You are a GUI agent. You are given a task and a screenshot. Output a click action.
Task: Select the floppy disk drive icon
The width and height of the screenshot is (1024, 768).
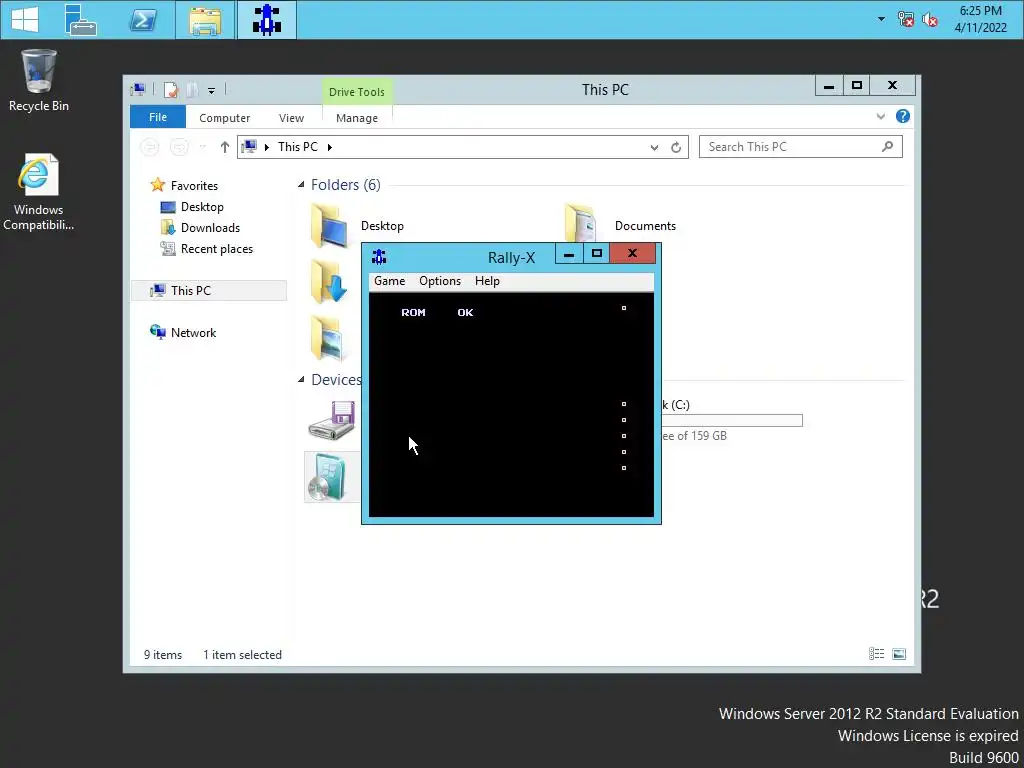(x=332, y=421)
